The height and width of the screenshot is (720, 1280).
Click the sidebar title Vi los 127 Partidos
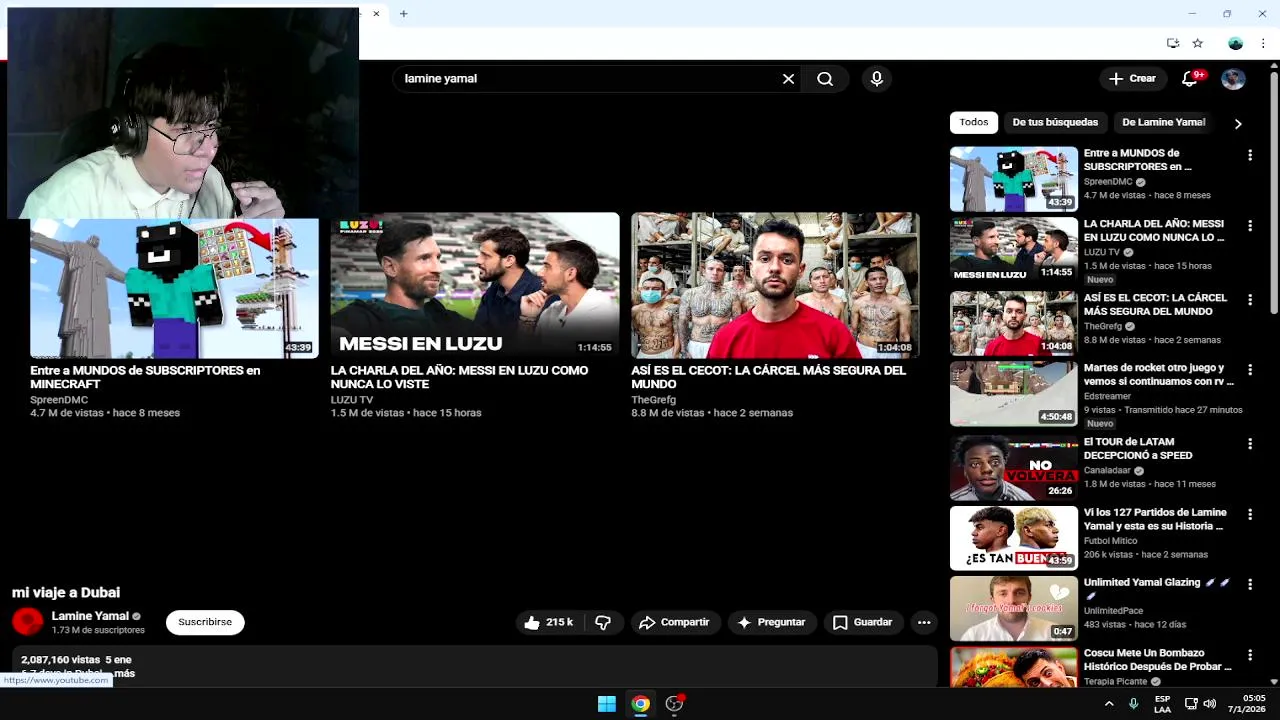1155,519
